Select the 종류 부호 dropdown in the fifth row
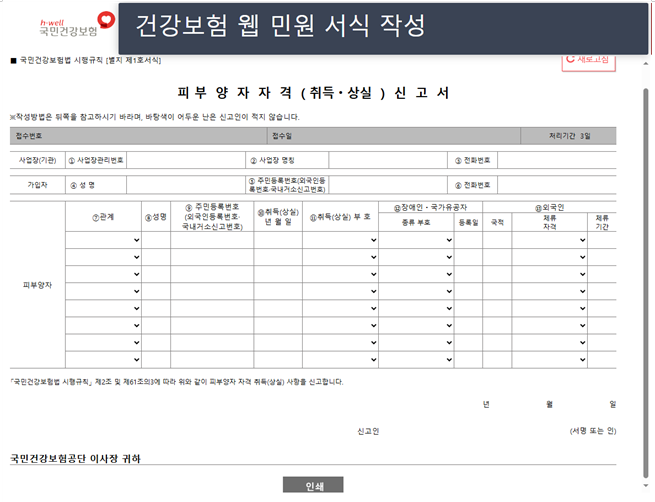This screenshot has width=655, height=502. 416,309
